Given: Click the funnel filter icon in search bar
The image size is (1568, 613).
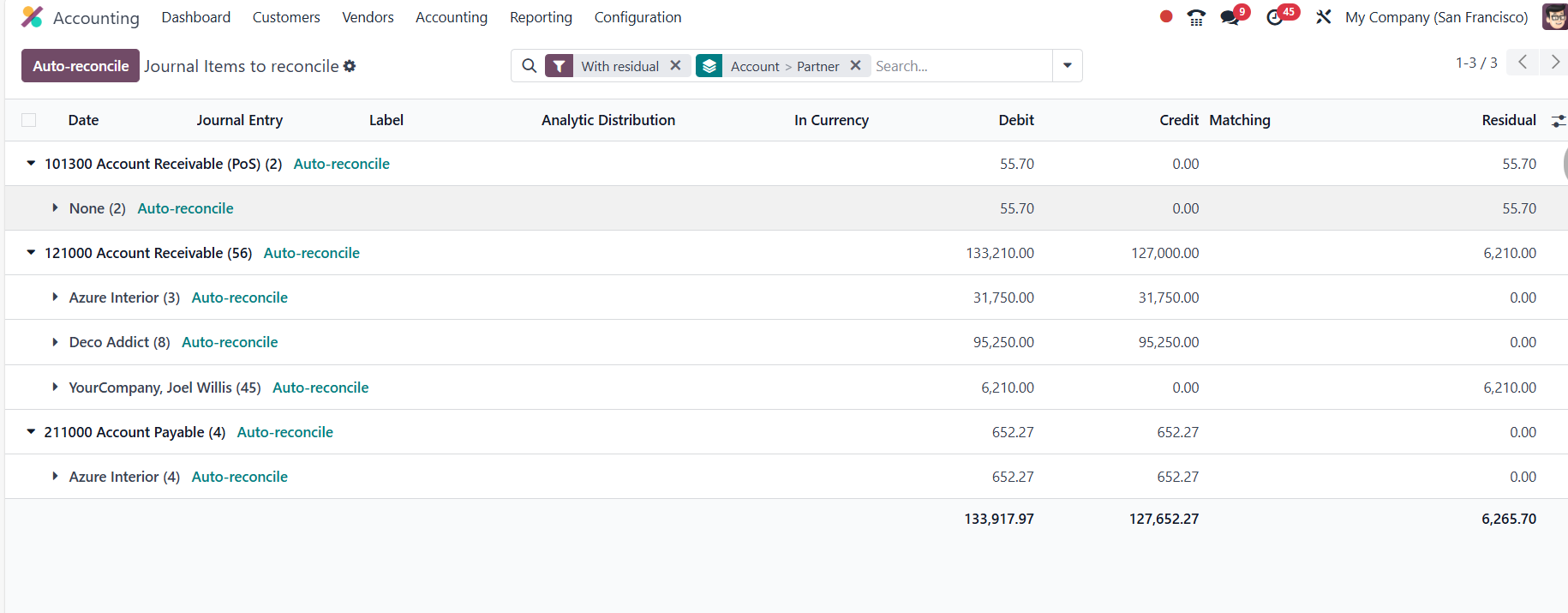Looking at the screenshot, I should tap(559, 66).
